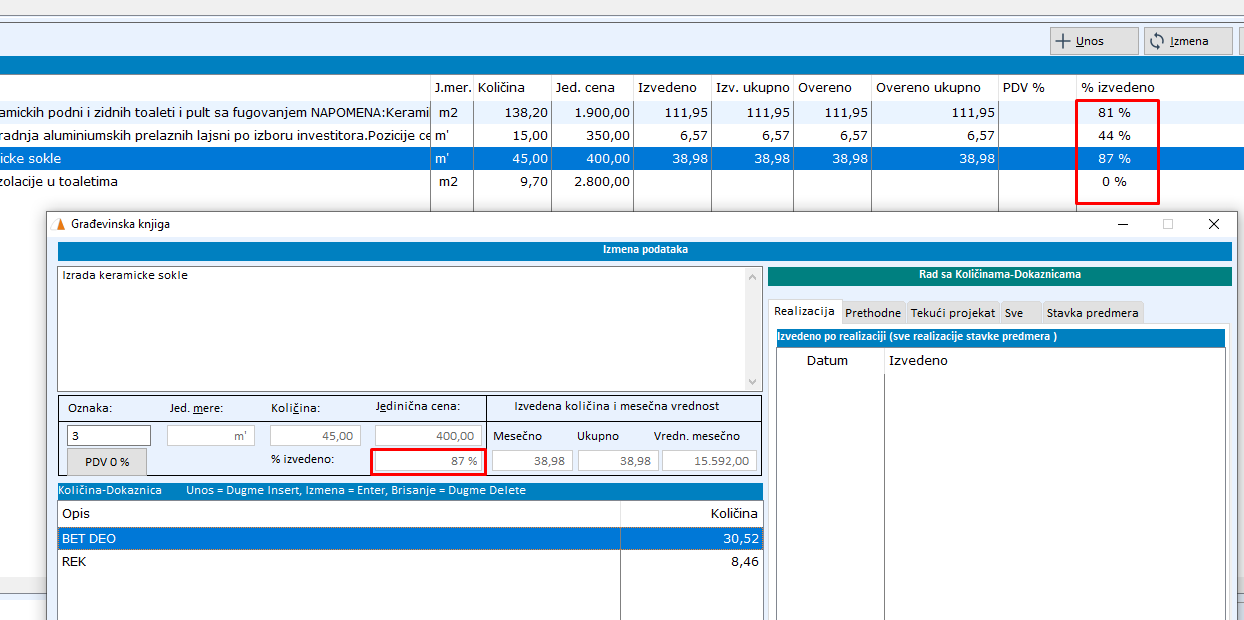Open the Realizacija tab
The image size is (1244, 620).
[x=804, y=312]
